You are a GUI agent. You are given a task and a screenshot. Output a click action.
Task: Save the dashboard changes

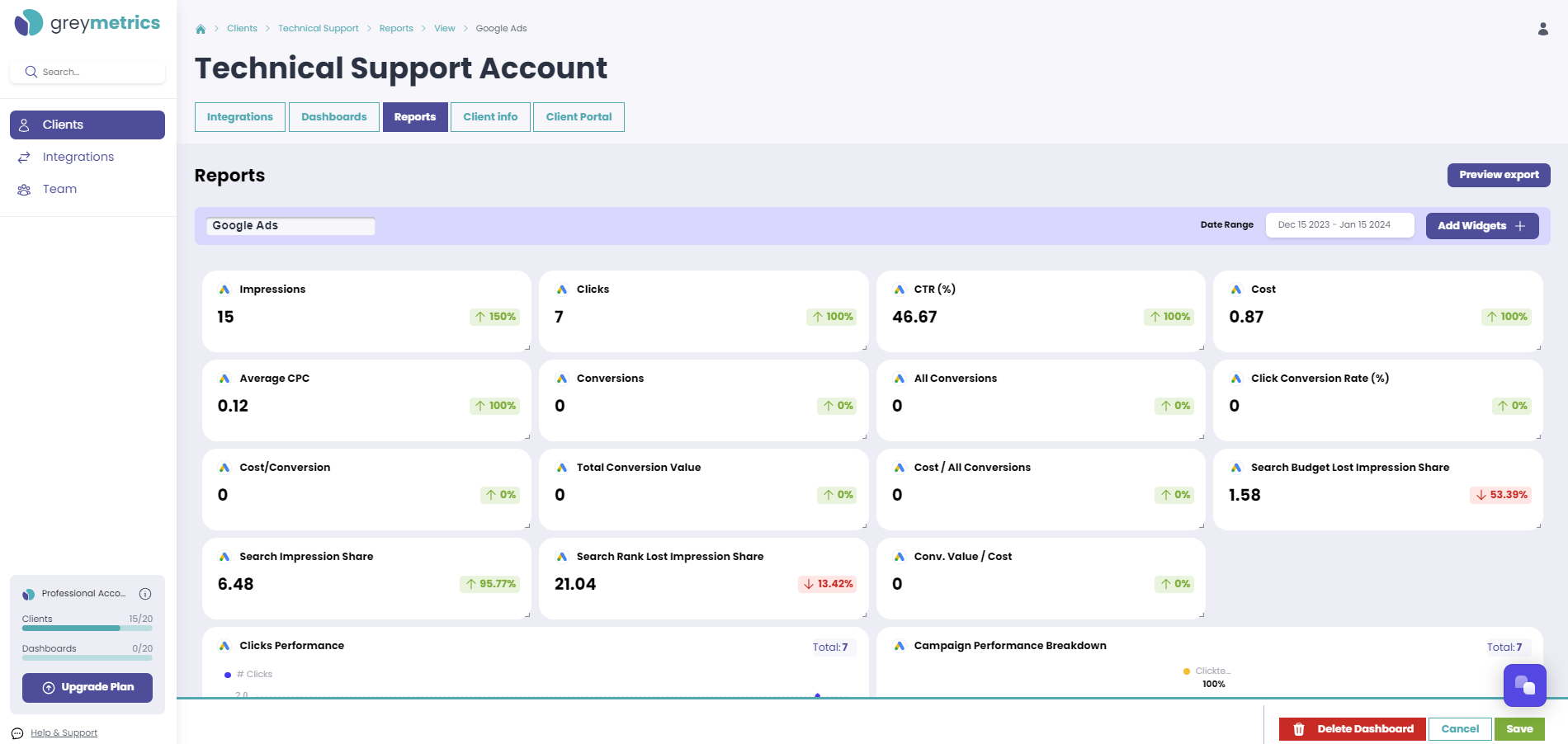tap(1519, 729)
